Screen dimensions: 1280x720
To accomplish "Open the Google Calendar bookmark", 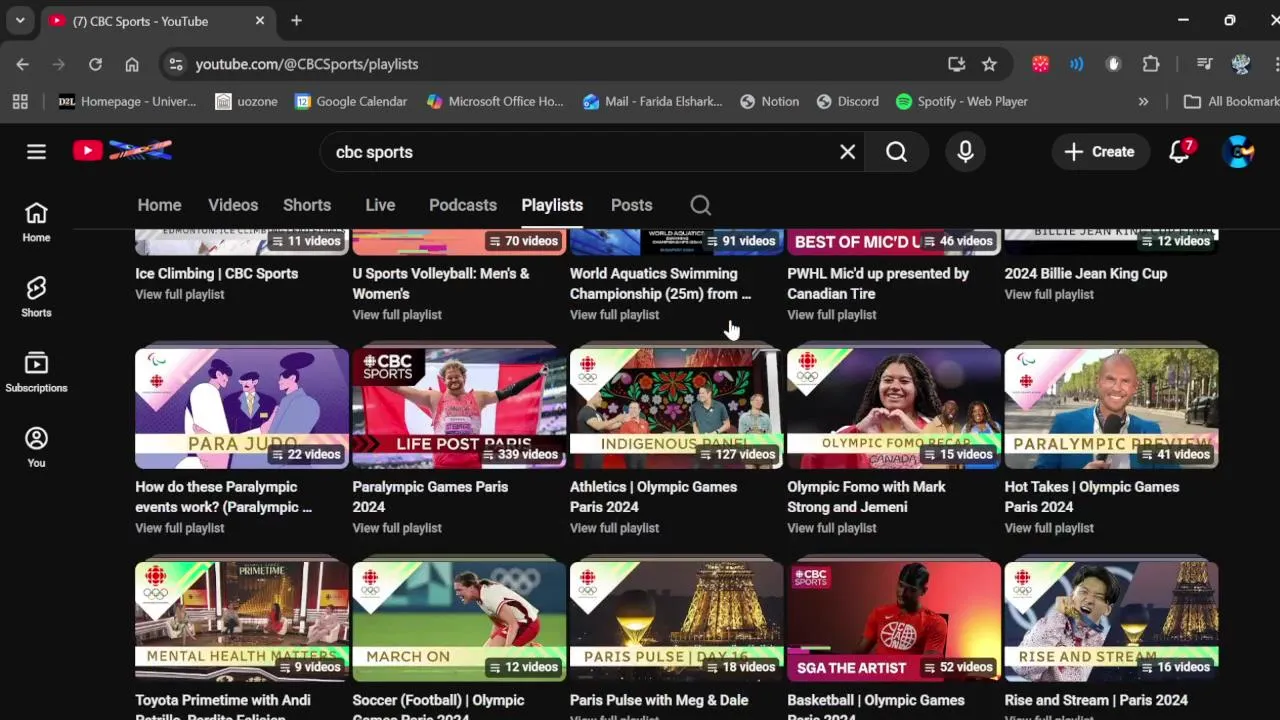I will (351, 101).
